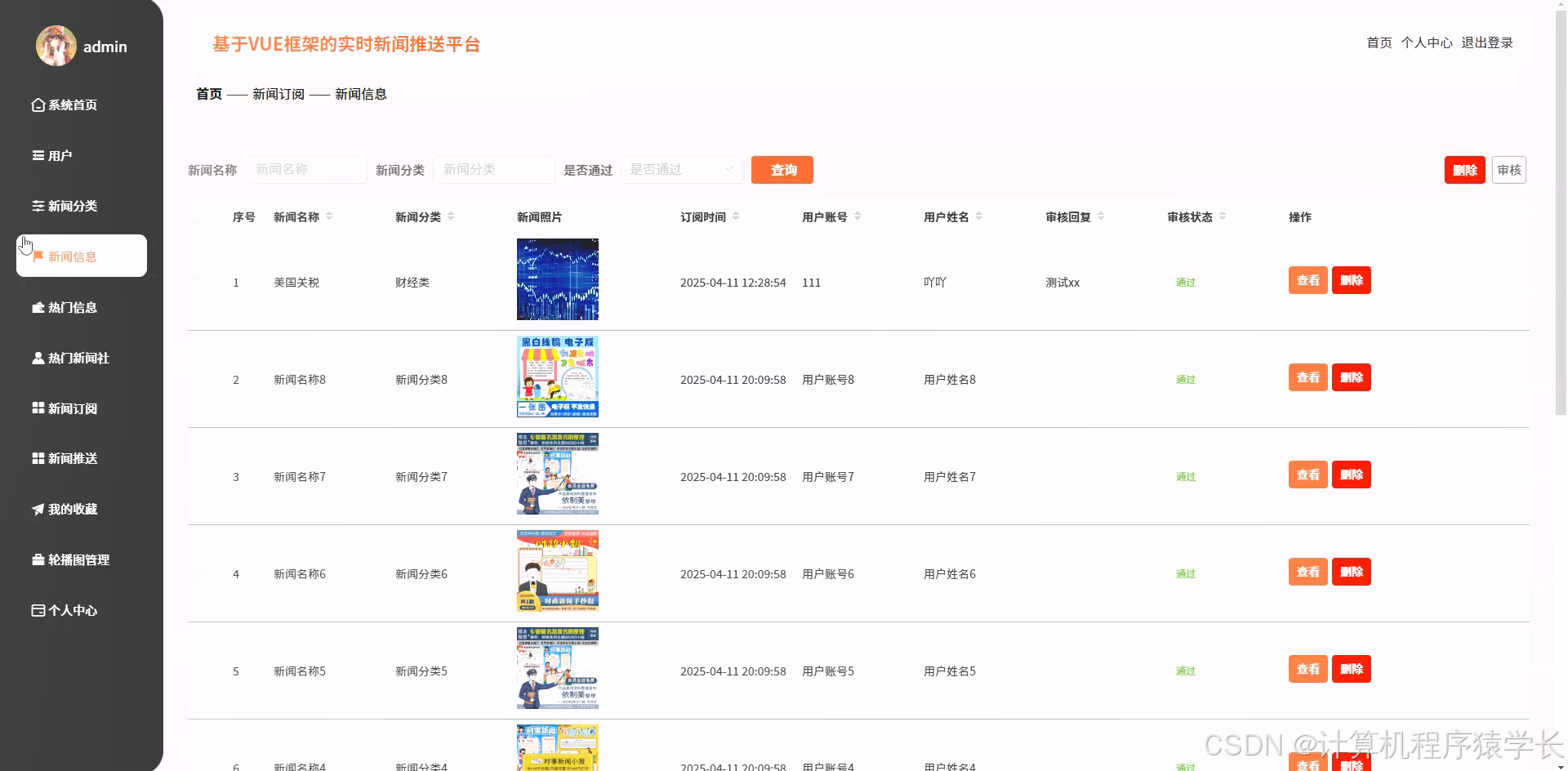Tick the checkbox for row 1 美国关税
The height and width of the screenshot is (771, 1568).
[198, 283]
